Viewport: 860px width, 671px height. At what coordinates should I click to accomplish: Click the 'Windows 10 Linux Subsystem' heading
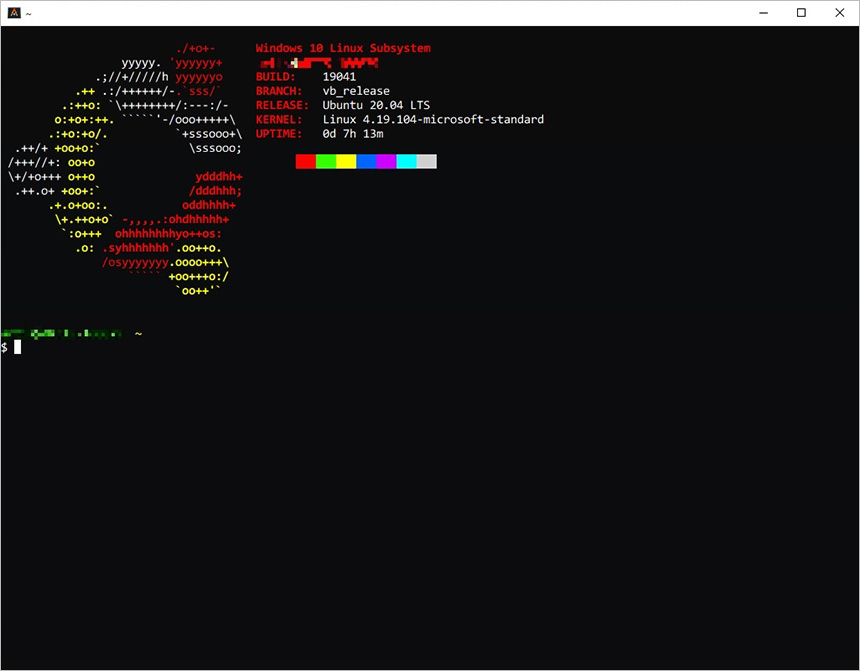pyautogui.click(x=343, y=48)
